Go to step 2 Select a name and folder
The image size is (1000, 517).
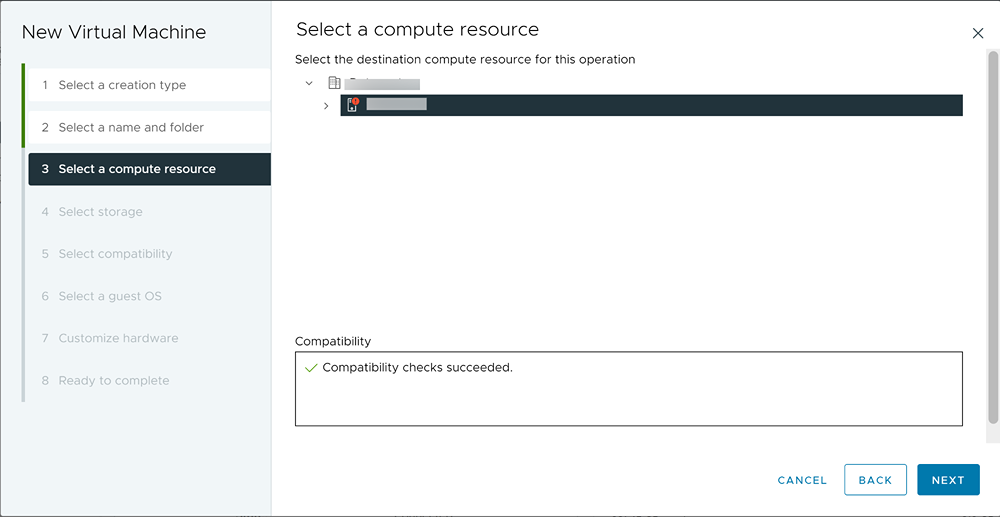click(x=131, y=127)
